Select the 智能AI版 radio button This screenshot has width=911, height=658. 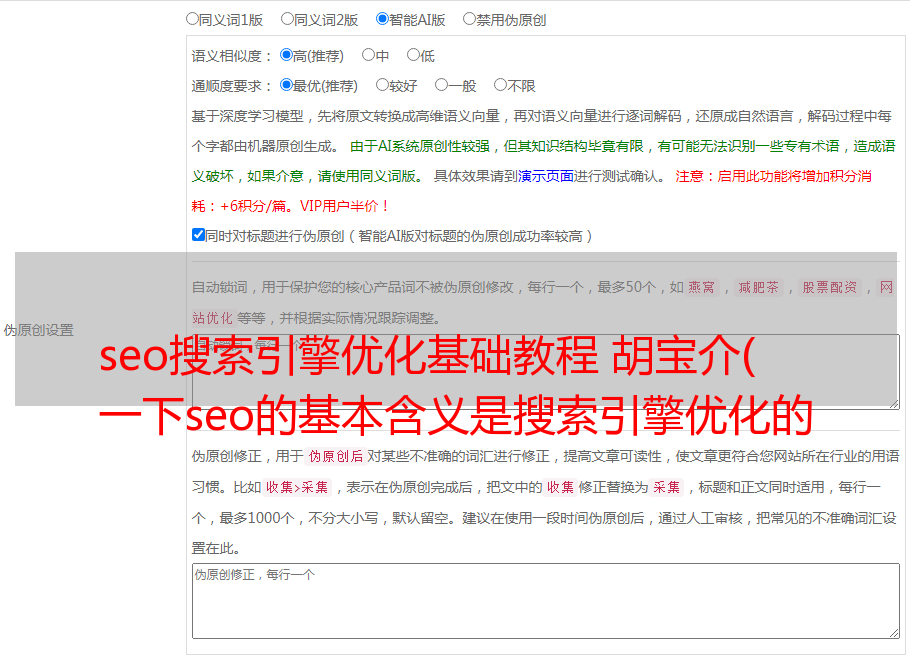(382, 19)
